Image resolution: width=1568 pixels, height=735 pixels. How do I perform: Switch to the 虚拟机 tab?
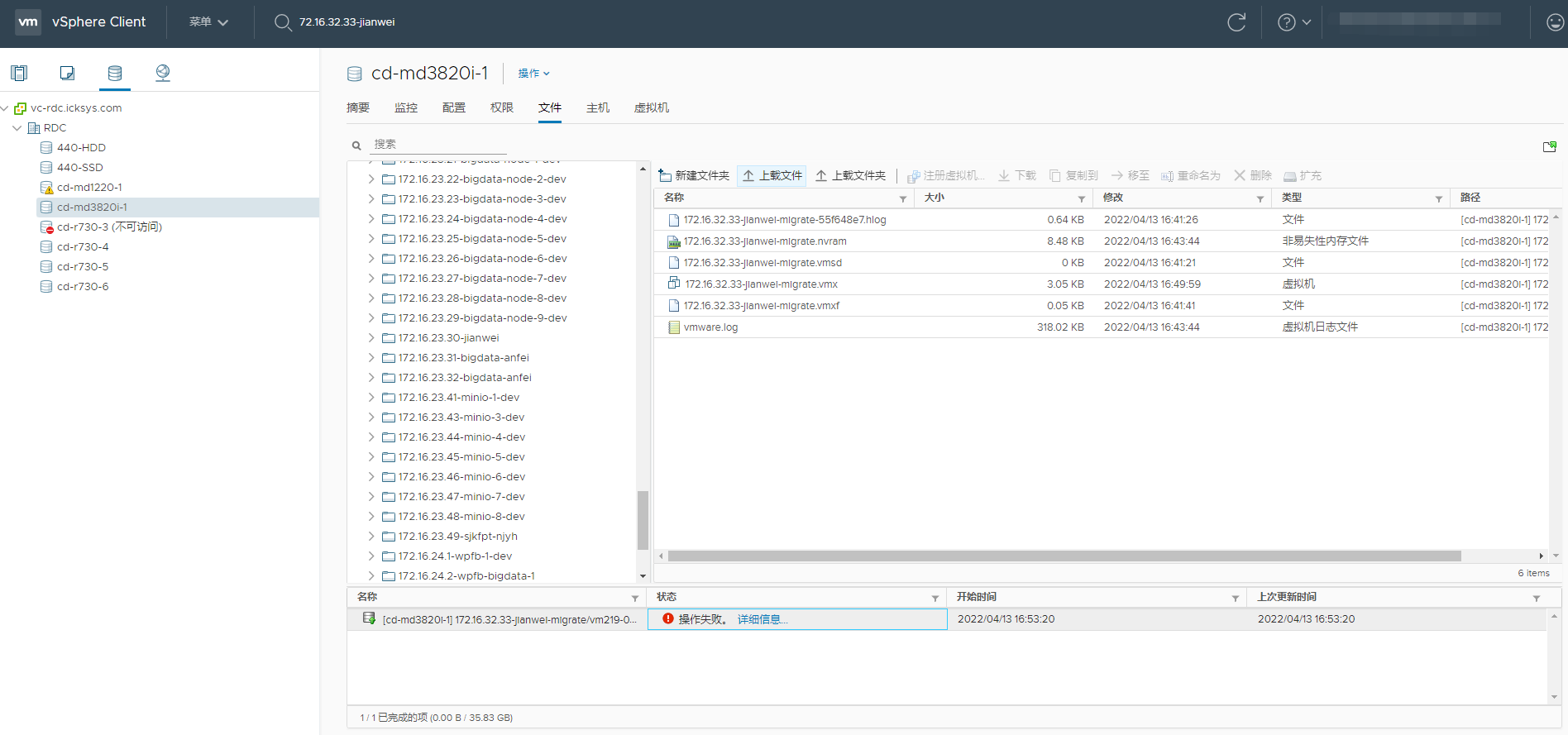(652, 107)
